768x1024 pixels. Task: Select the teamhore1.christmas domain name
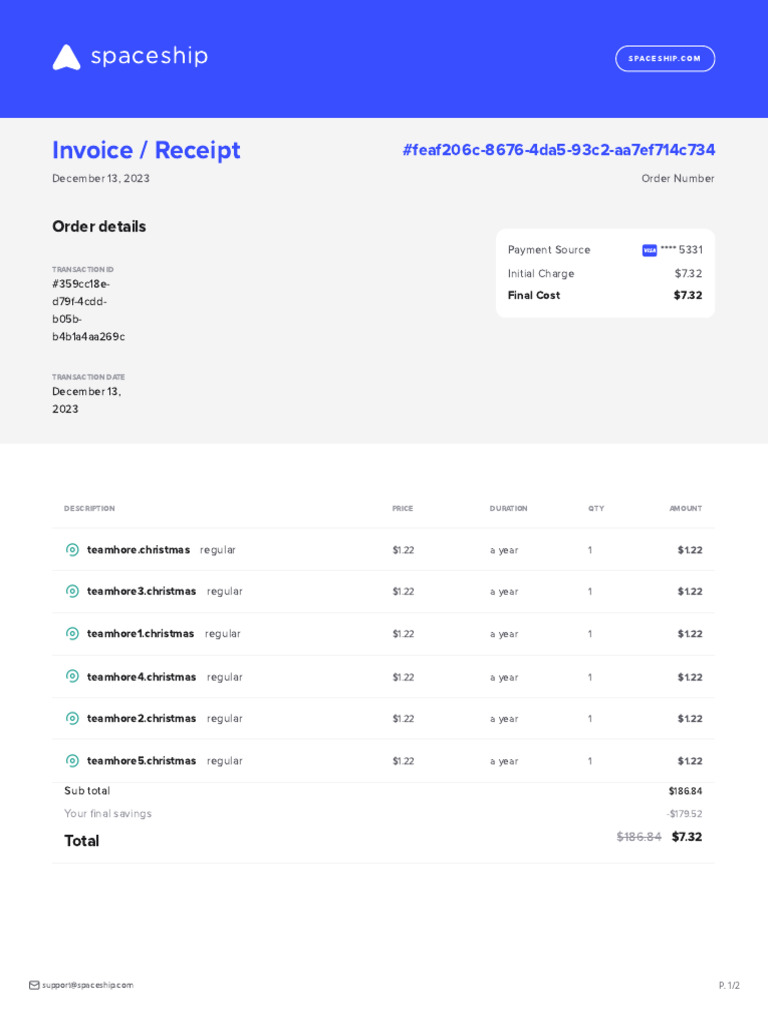(x=140, y=633)
